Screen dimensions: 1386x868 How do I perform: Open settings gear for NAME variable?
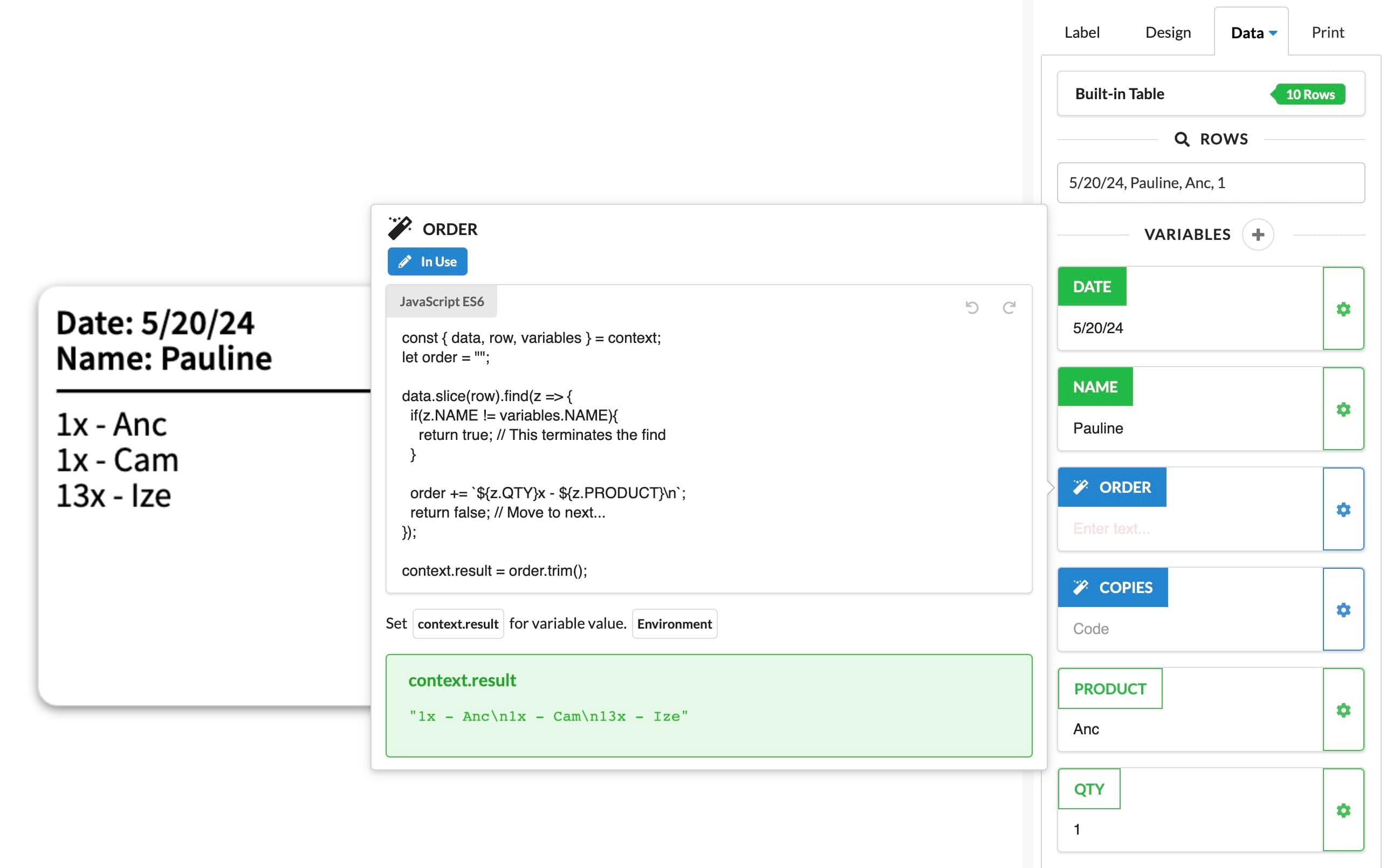1343,409
